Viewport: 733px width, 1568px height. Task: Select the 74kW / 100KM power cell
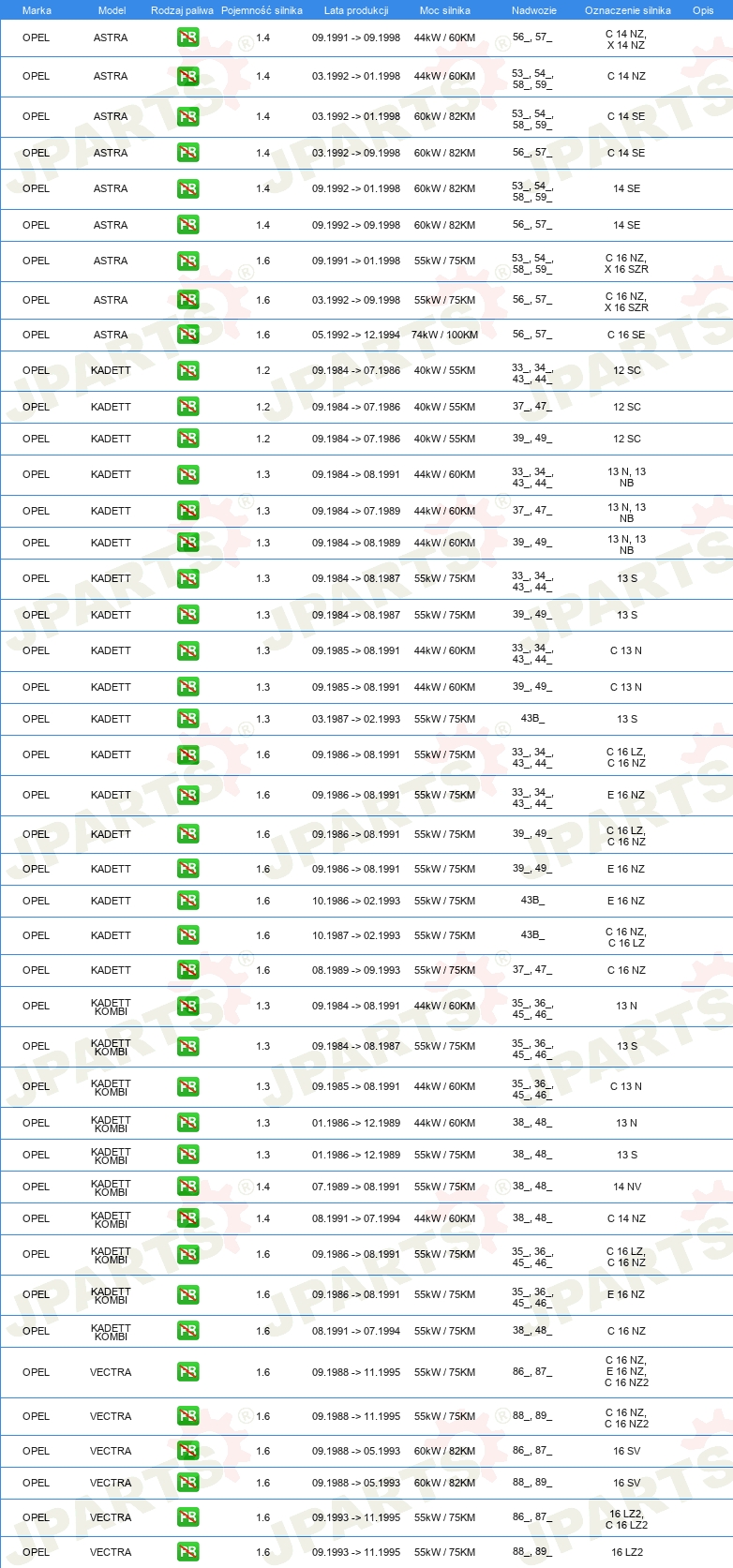click(445, 335)
